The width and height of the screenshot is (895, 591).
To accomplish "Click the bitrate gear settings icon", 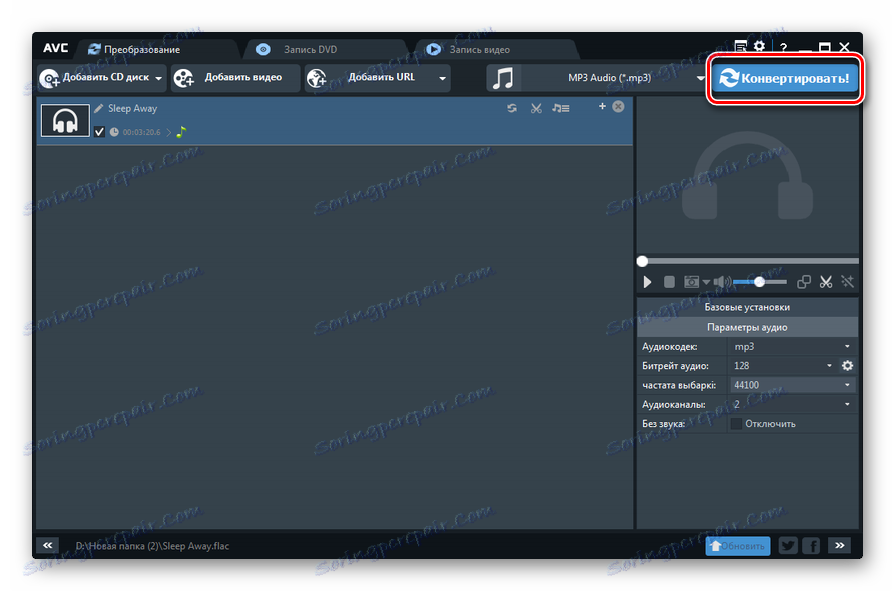I will 848,366.
